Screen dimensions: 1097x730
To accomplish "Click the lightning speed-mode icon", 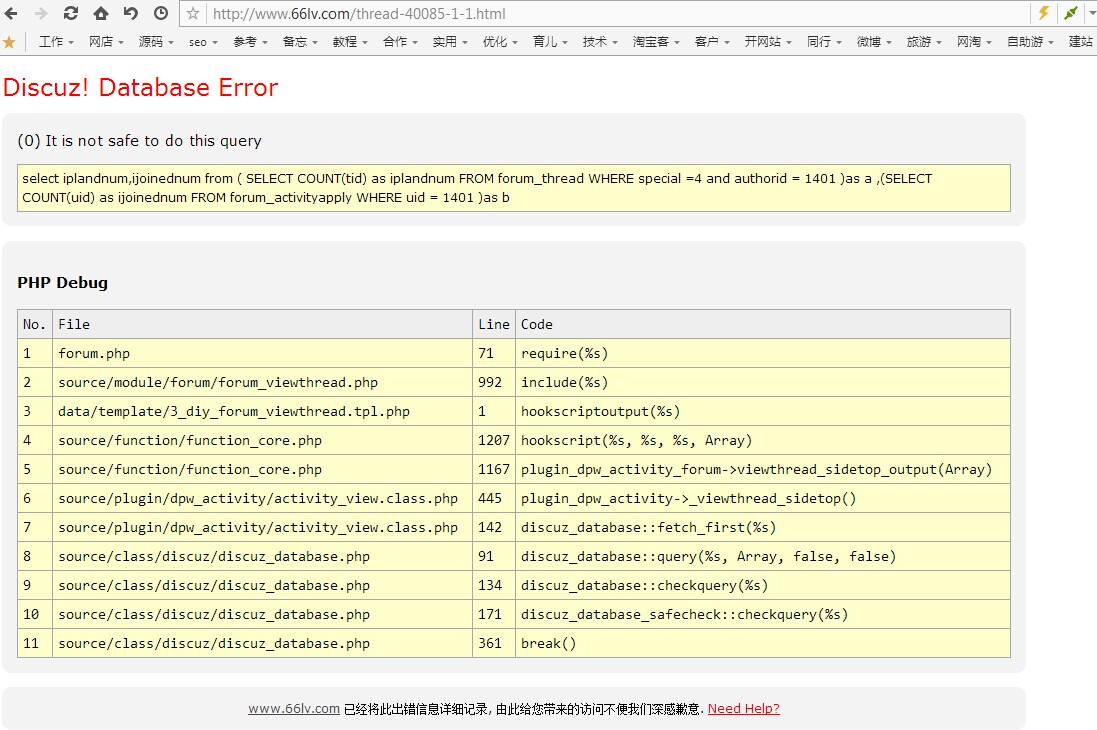I will coord(1043,13).
